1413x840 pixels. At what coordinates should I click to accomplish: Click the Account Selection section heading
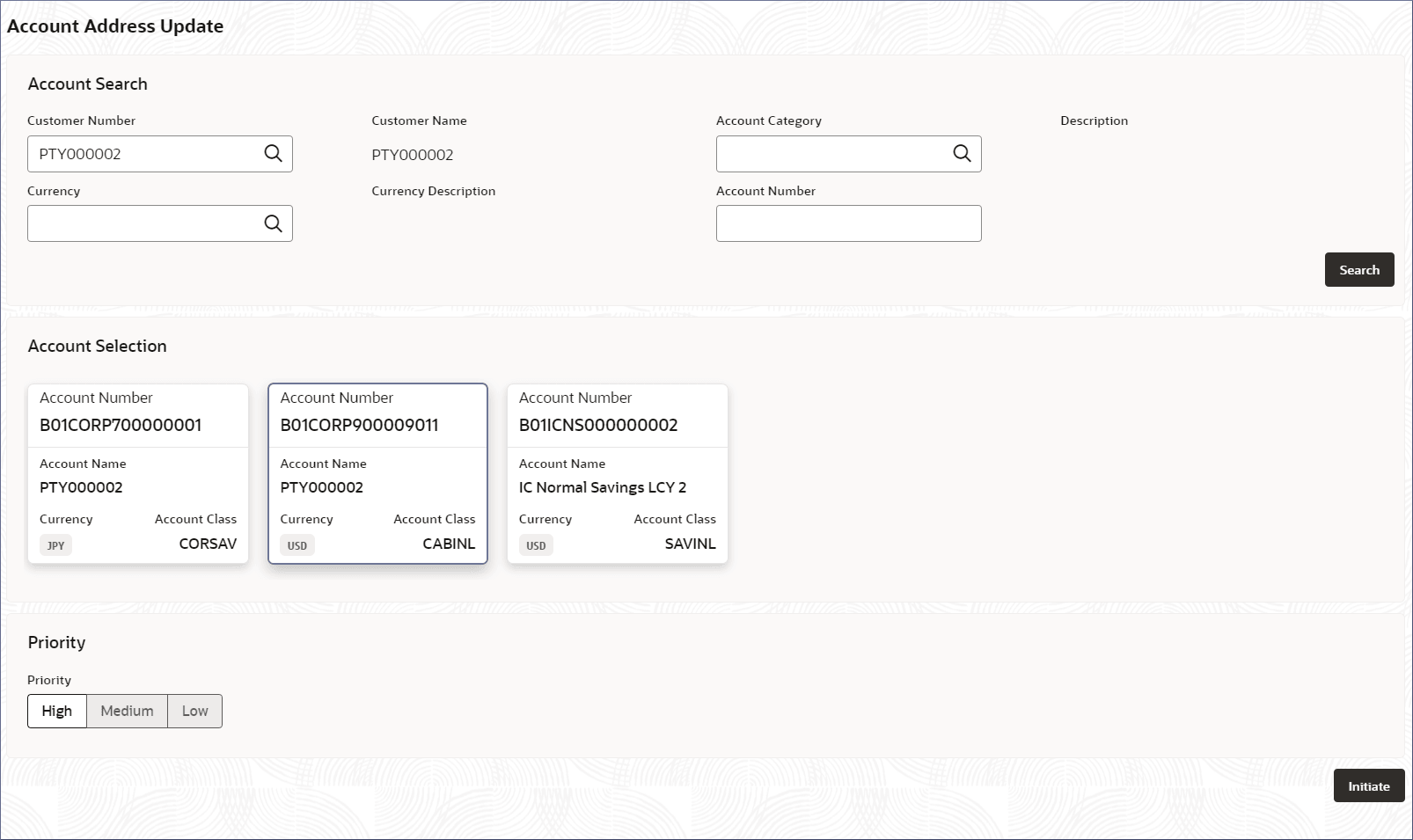tap(98, 346)
